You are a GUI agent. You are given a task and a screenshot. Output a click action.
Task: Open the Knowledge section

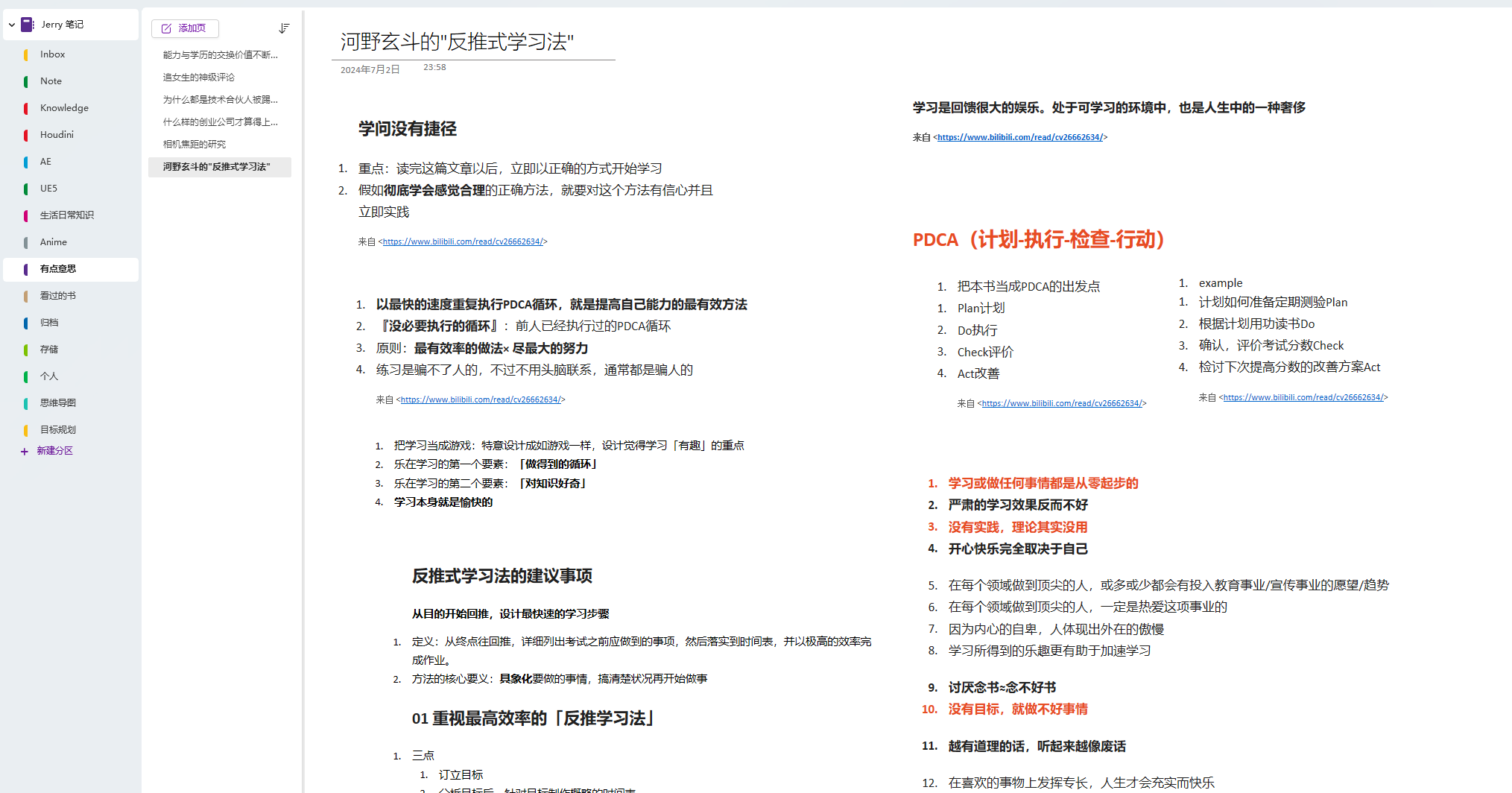(x=64, y=108)
